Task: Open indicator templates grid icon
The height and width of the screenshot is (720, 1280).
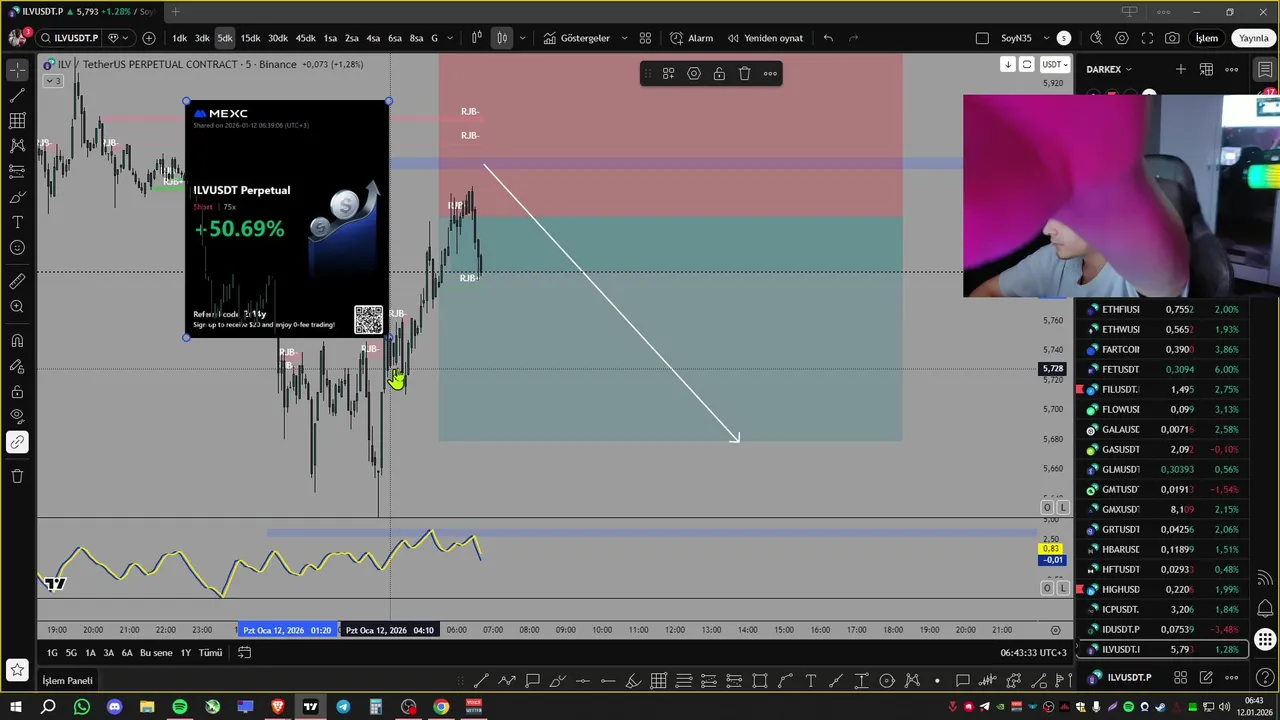Action: 645,38
